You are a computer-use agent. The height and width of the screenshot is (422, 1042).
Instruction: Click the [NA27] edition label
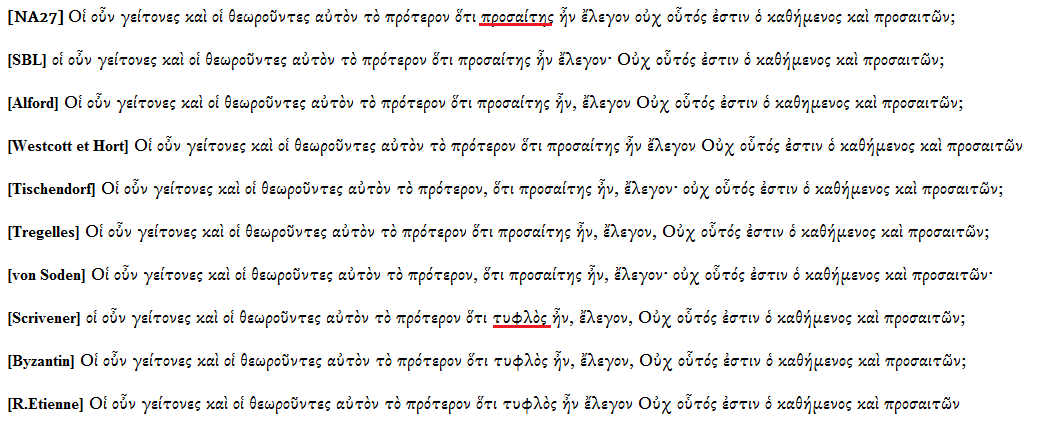(x=35, y=18)
